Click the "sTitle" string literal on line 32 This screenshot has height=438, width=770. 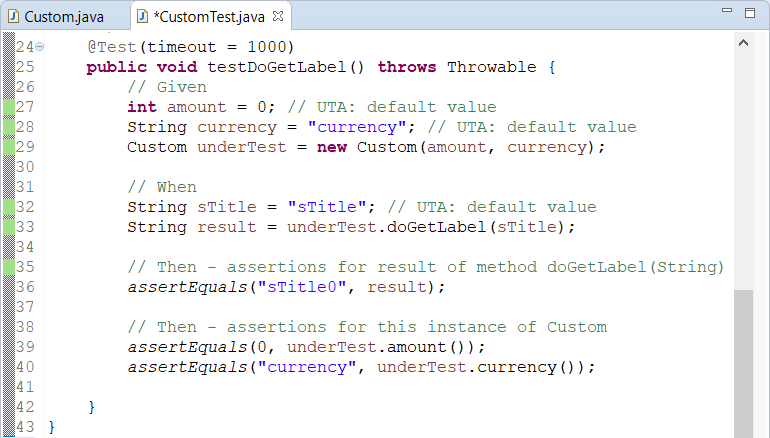327,207
